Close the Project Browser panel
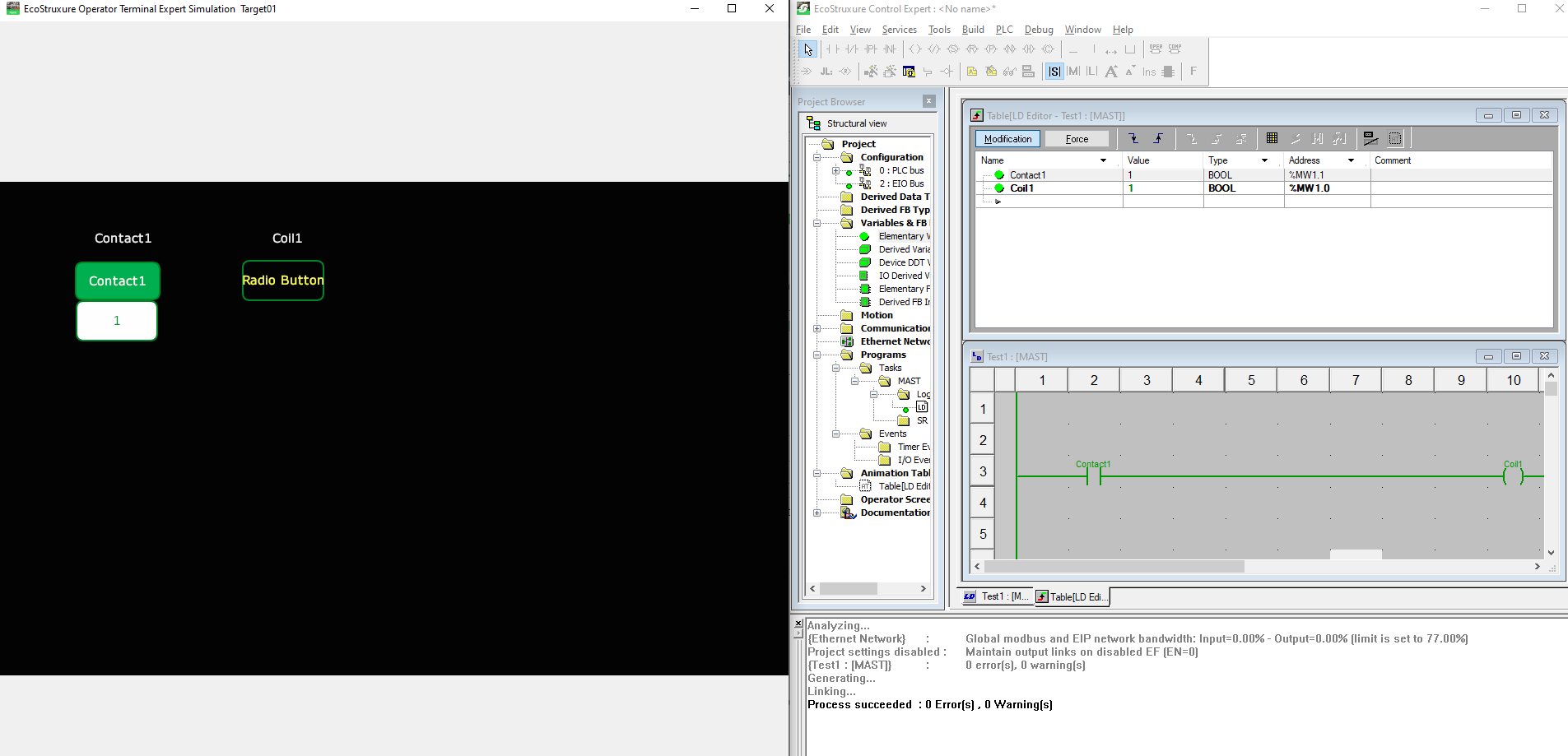 click(929, 101)
